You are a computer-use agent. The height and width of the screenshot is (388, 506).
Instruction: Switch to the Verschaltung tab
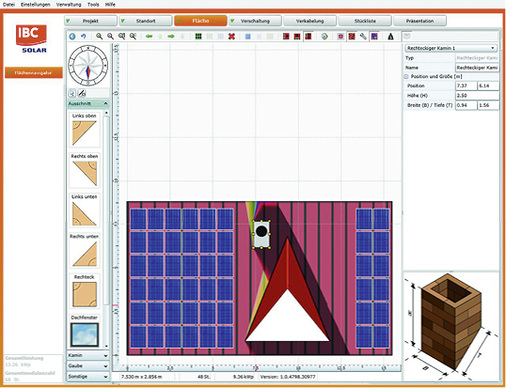(x=255, y=21)
